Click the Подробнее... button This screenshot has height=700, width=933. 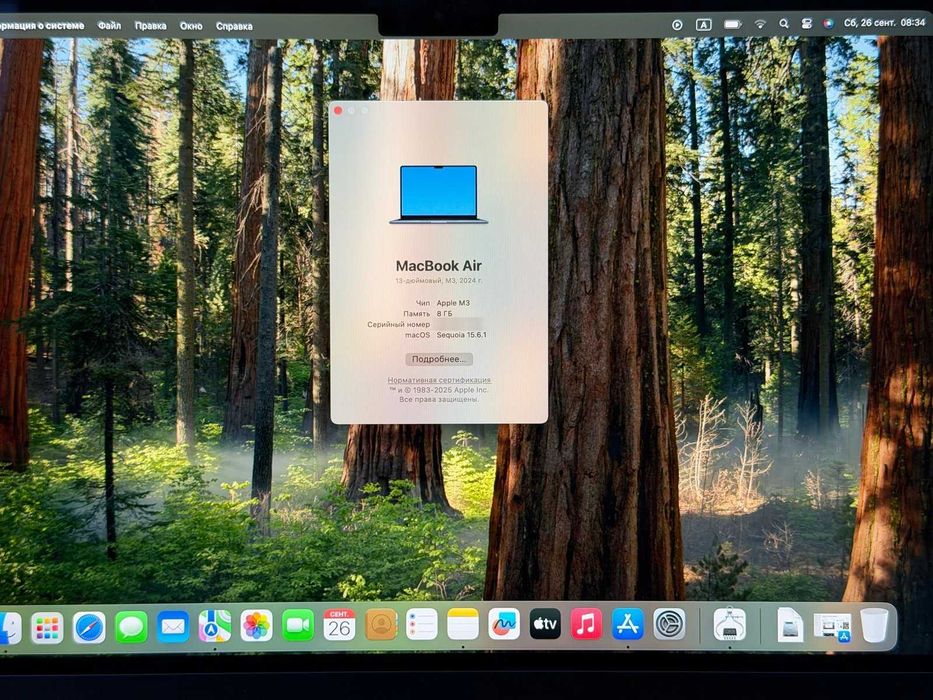(439, 359)
